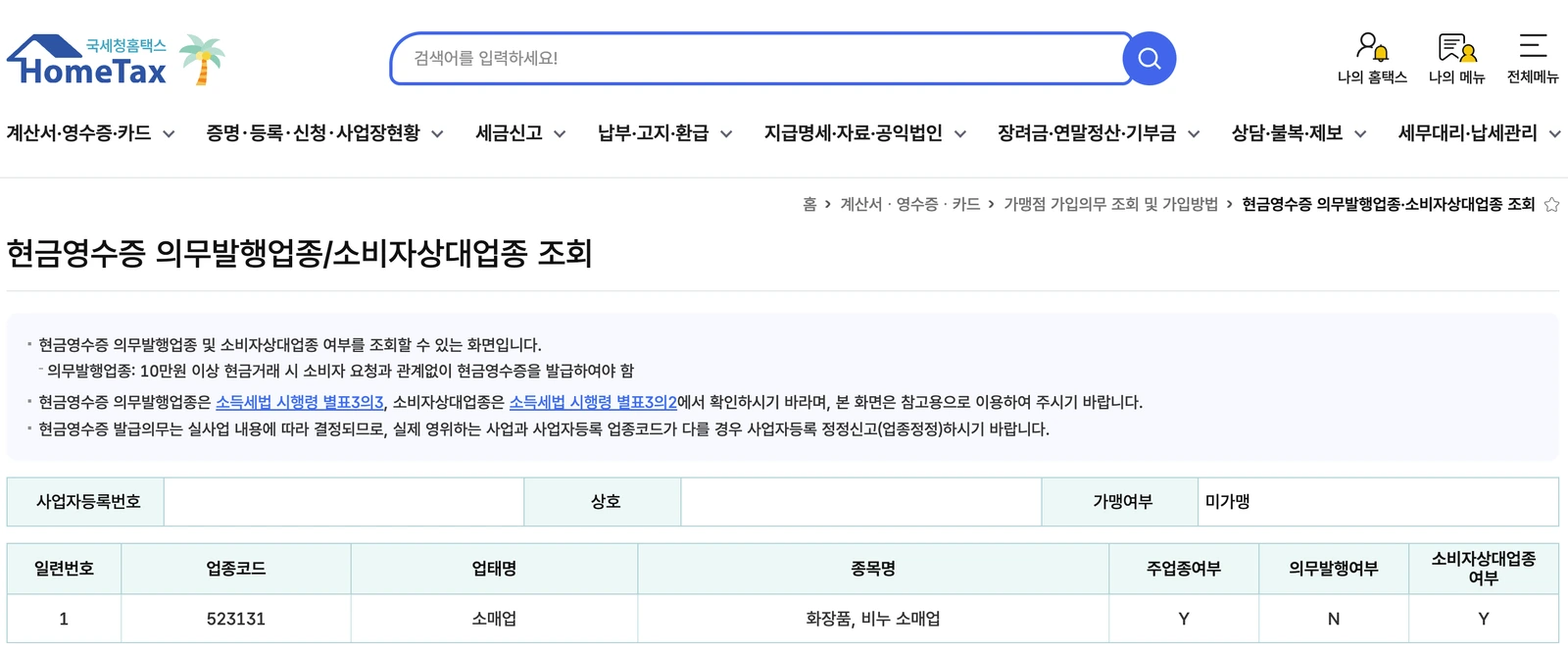Open 장려금·연말정산·기부금 menu

pos(1087,133)
